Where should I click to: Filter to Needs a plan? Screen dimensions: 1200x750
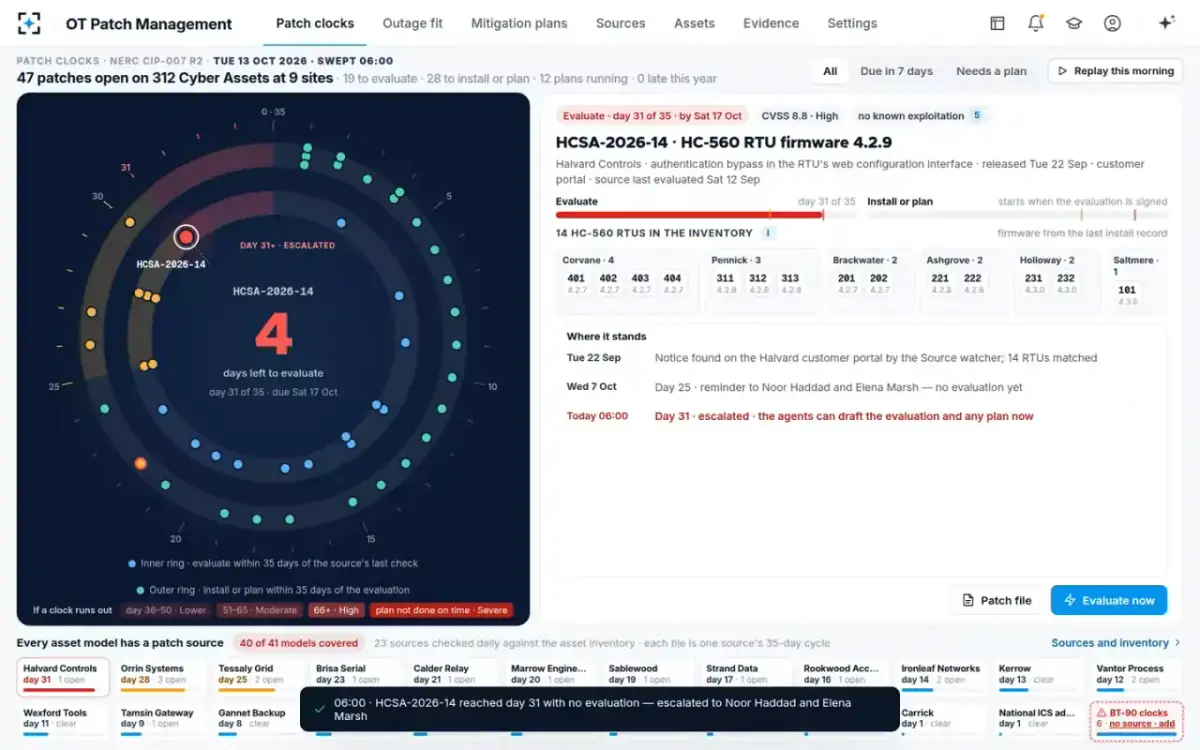991,71
